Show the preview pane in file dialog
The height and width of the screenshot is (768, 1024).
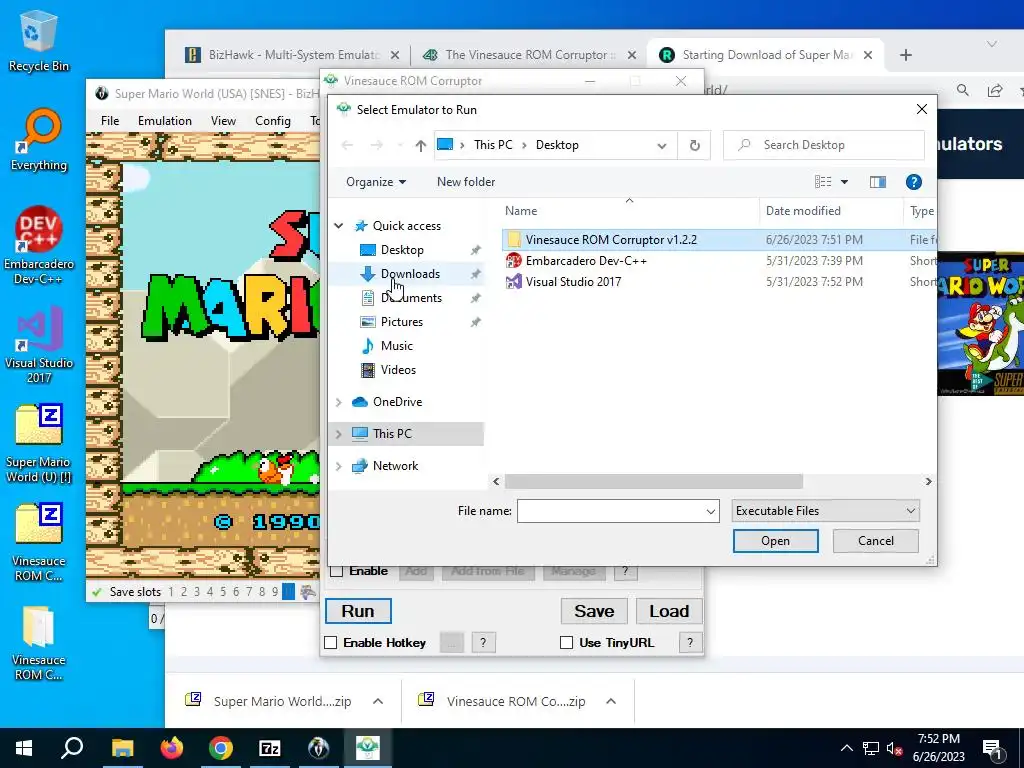point(878,182)
